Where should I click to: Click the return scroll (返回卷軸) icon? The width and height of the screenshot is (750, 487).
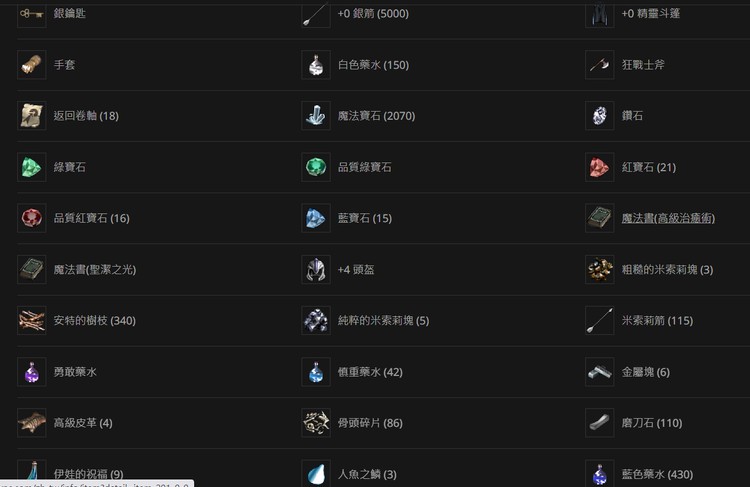pos(32,116)
